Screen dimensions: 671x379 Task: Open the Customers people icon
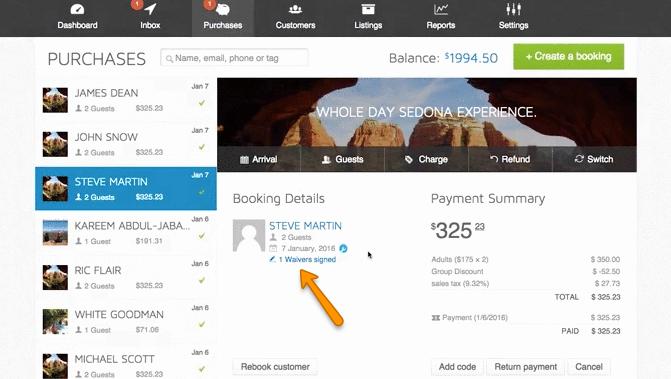tap(295, 9)
